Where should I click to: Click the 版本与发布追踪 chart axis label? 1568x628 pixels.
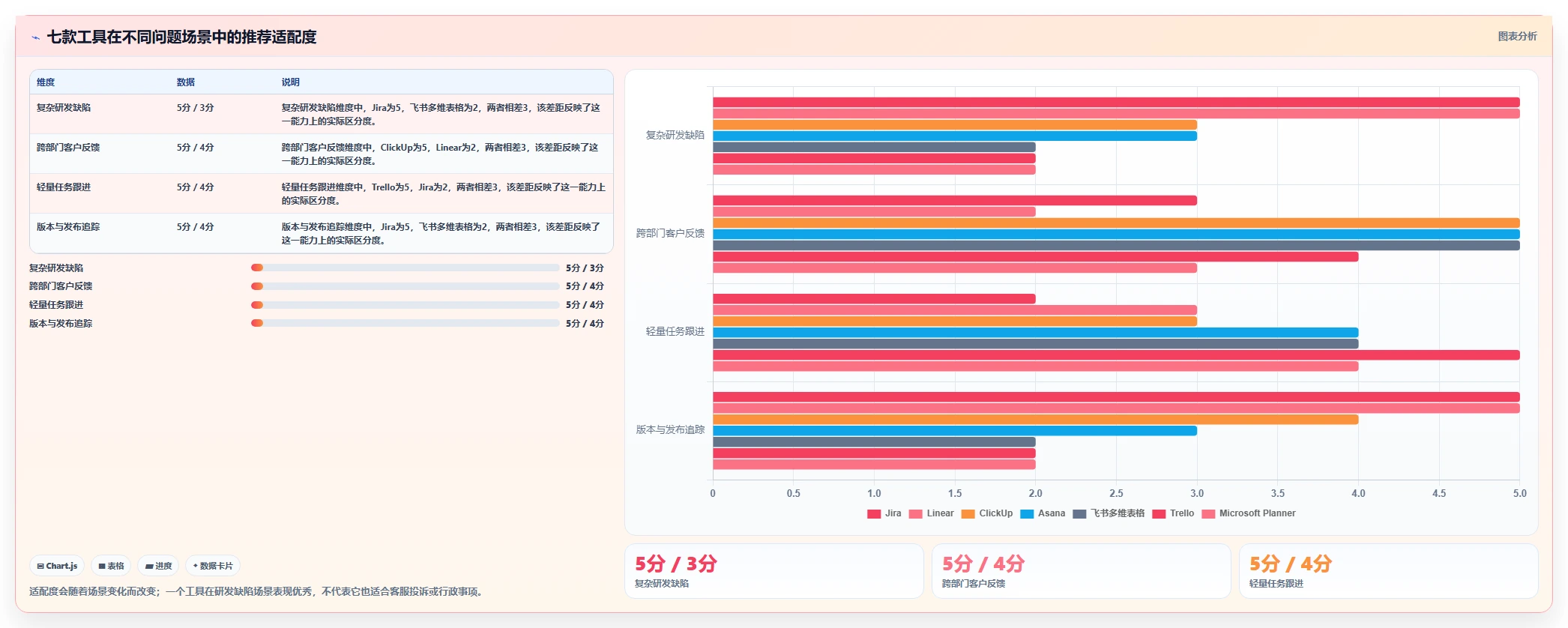(670, 430)
